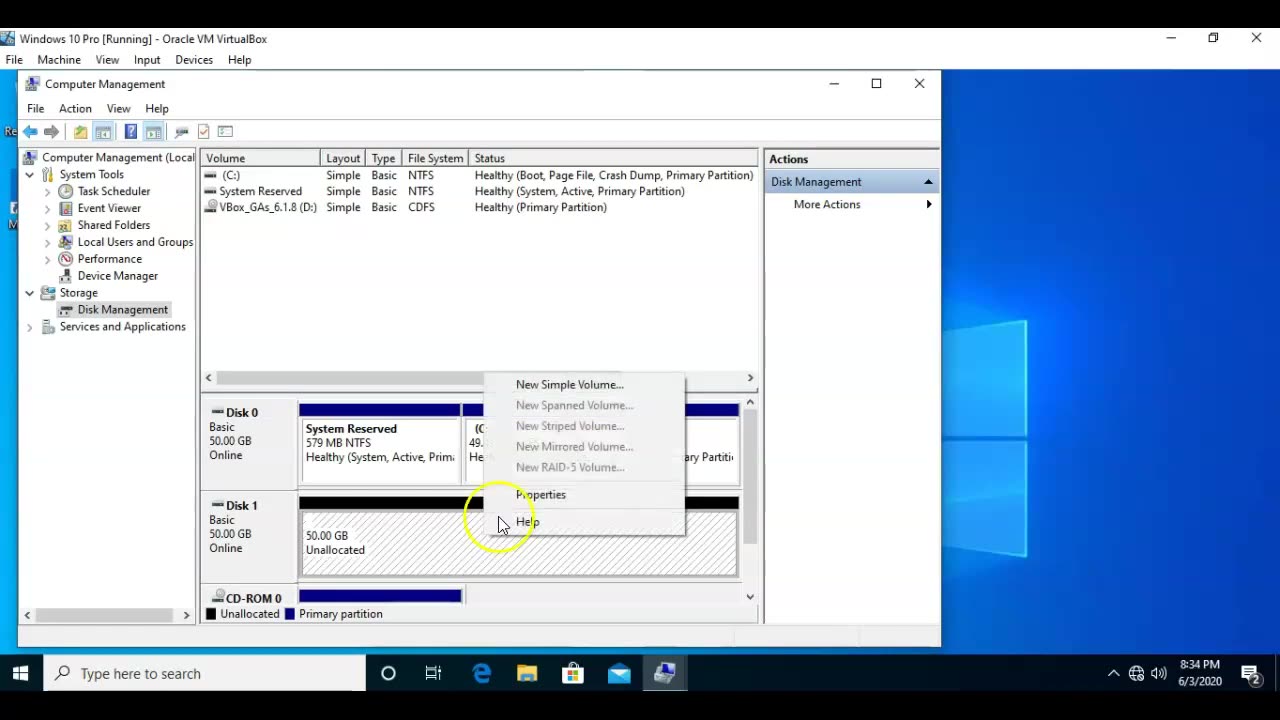Screen dimensions: 1280x720
Task: Open the VirtualBox Input menu
Action: (147, 60)
